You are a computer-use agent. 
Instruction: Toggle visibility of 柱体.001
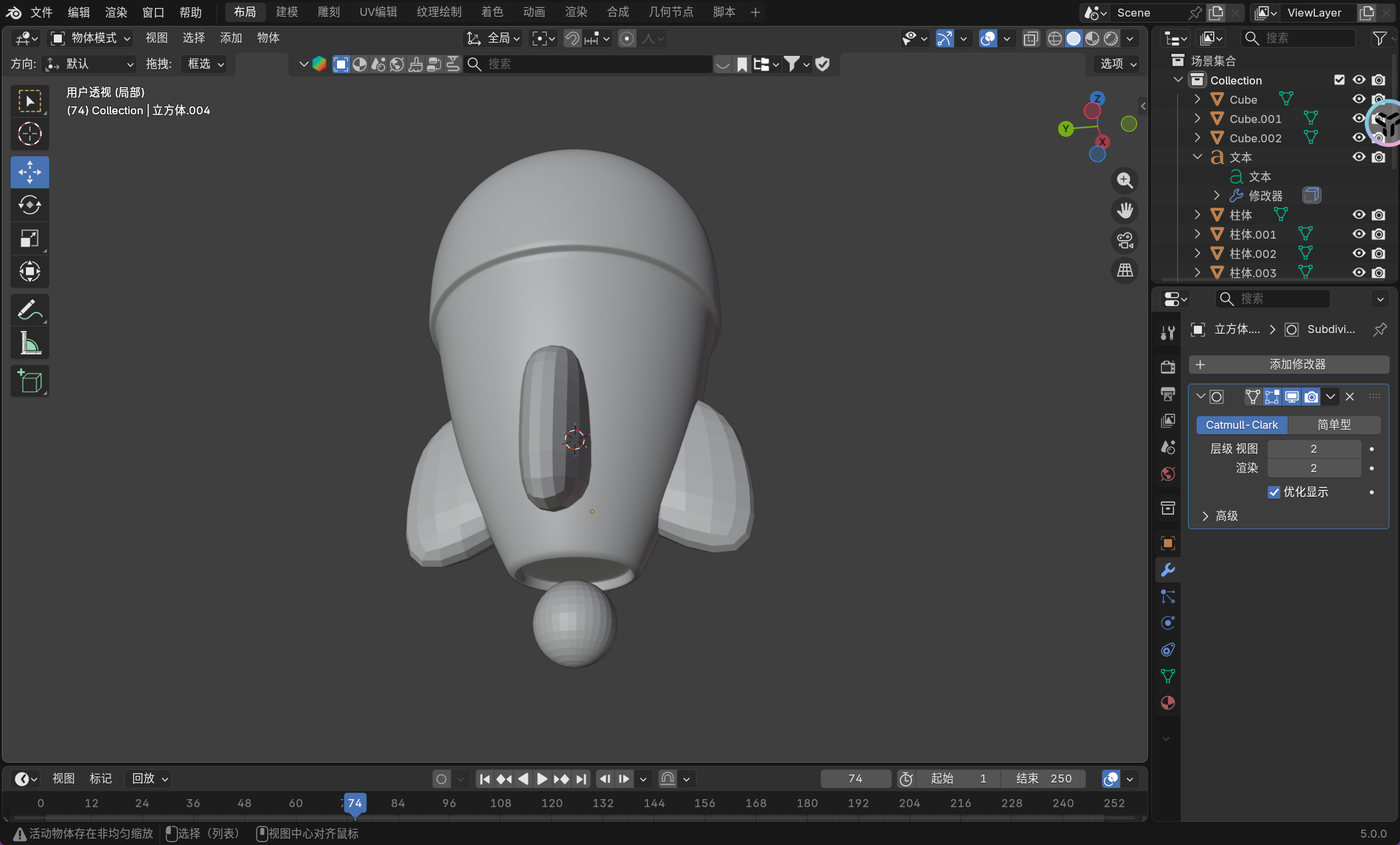pos(1359,234)
